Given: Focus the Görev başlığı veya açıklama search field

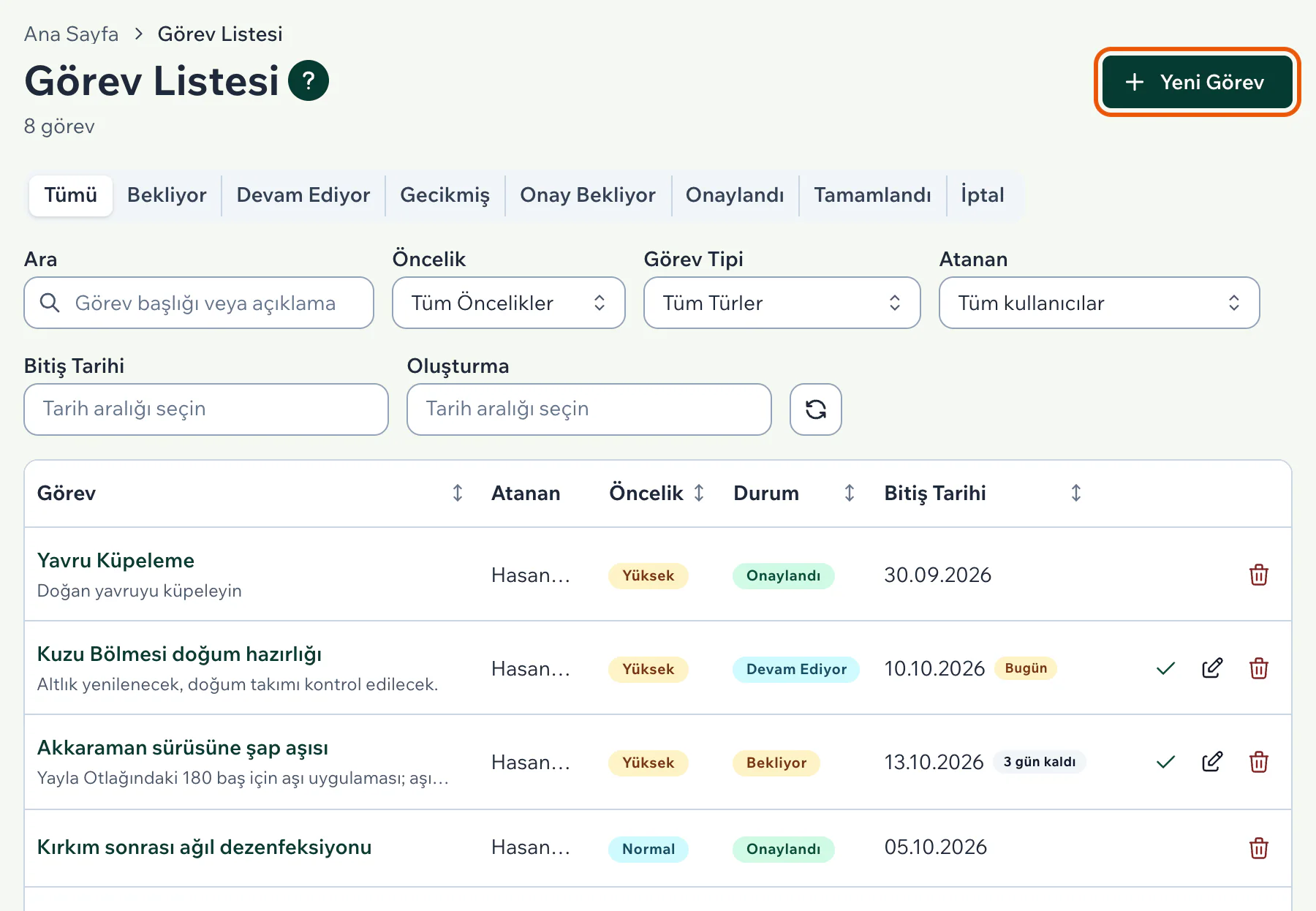Looking at the screenshot, I should coord(199,303).
